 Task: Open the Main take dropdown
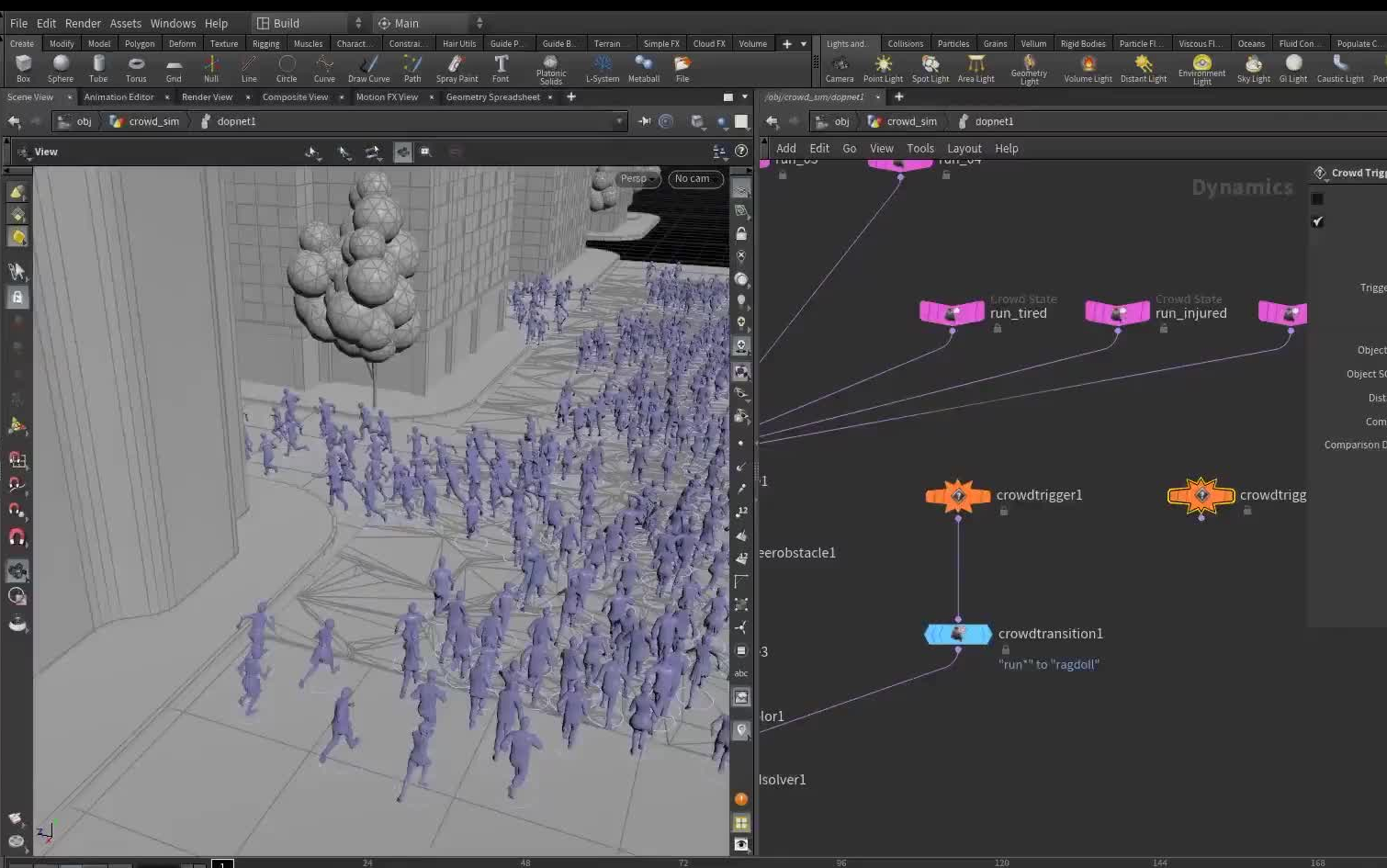tap(431, 23)
